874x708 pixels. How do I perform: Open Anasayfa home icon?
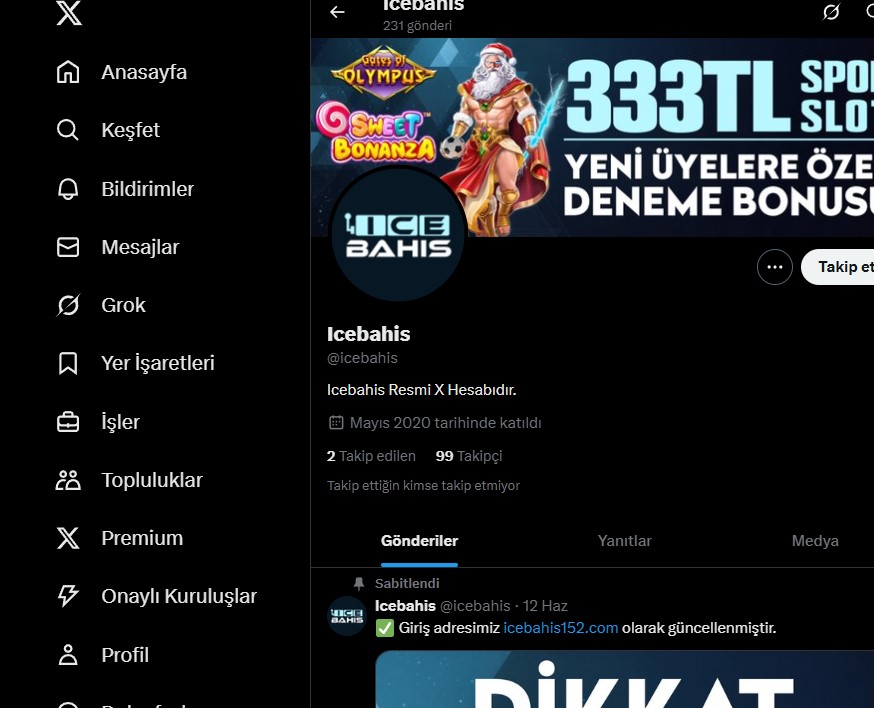68,72
